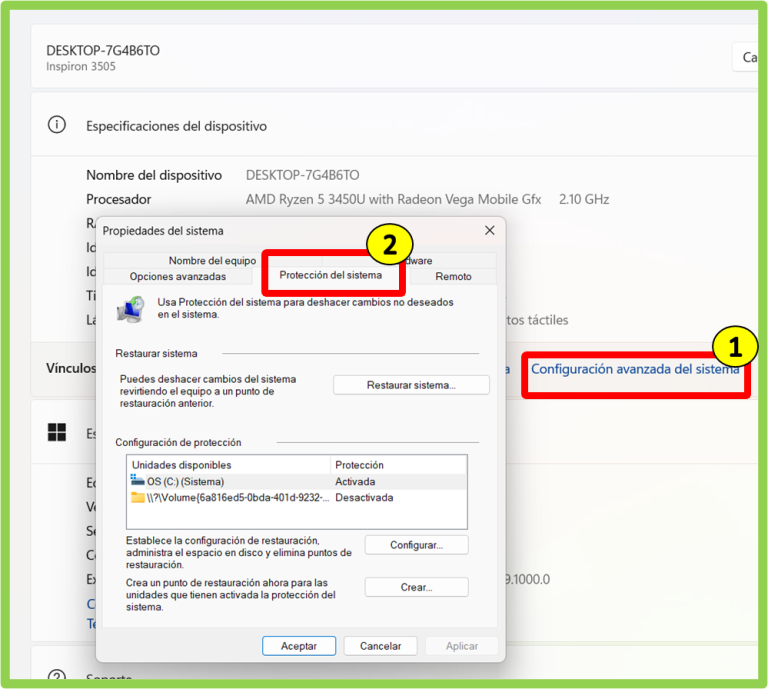Click the Unidades disponibles column header
This screenshot has height=689, width=768.
[229, 465]
